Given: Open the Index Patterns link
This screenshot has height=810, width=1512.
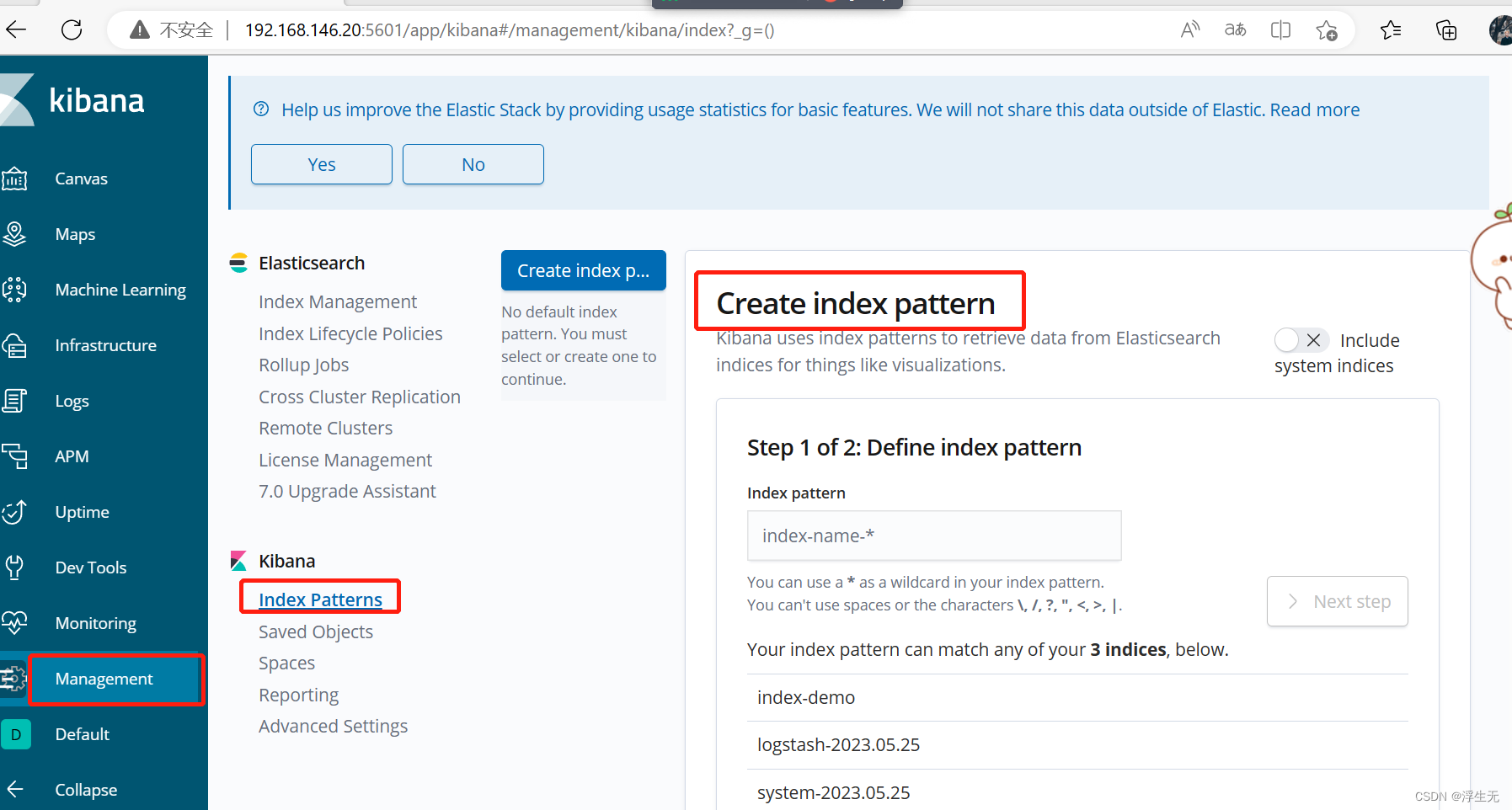Looking at the screenshot, I should point(320,600).
